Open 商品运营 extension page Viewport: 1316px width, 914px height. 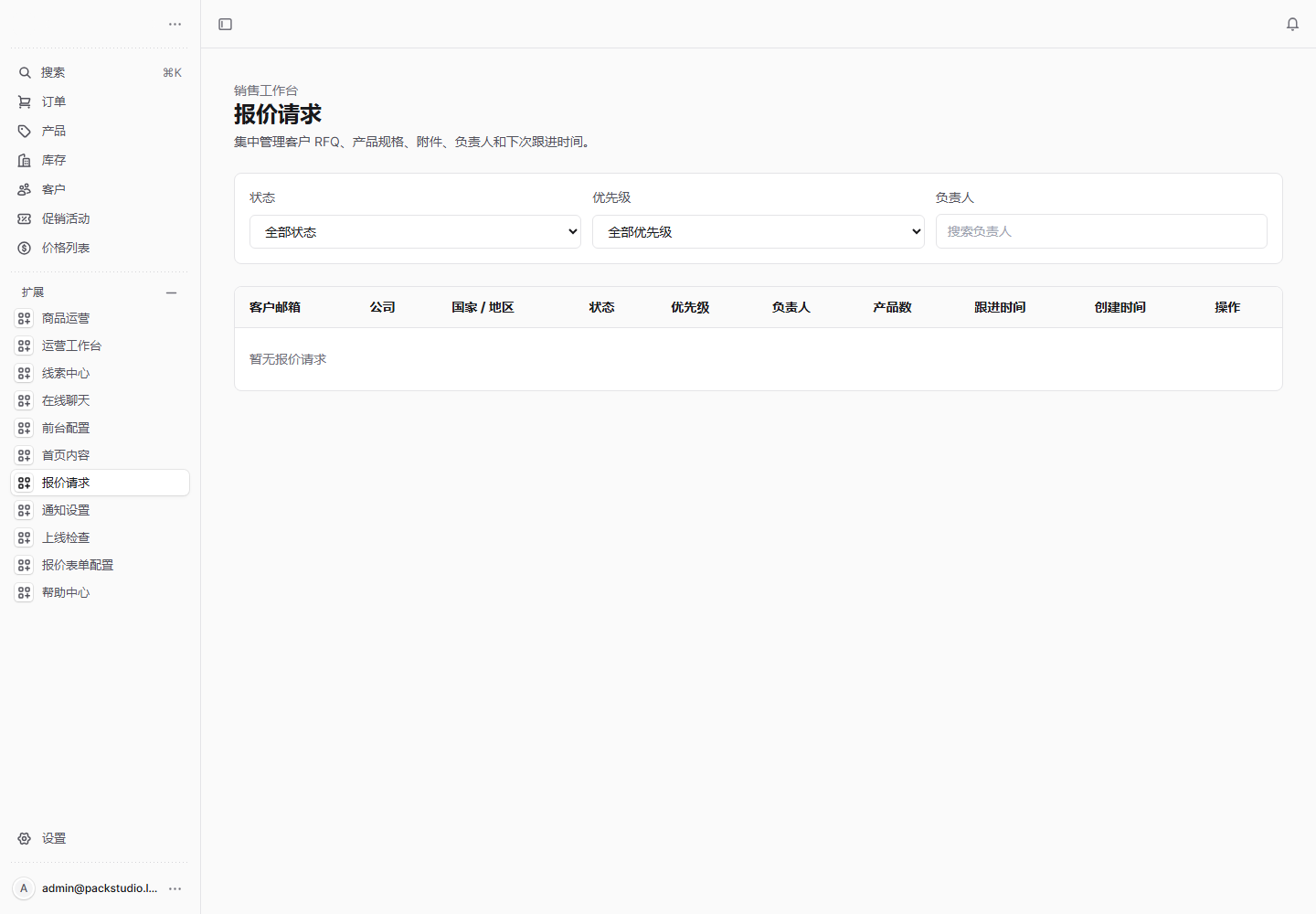coord(101,318)
